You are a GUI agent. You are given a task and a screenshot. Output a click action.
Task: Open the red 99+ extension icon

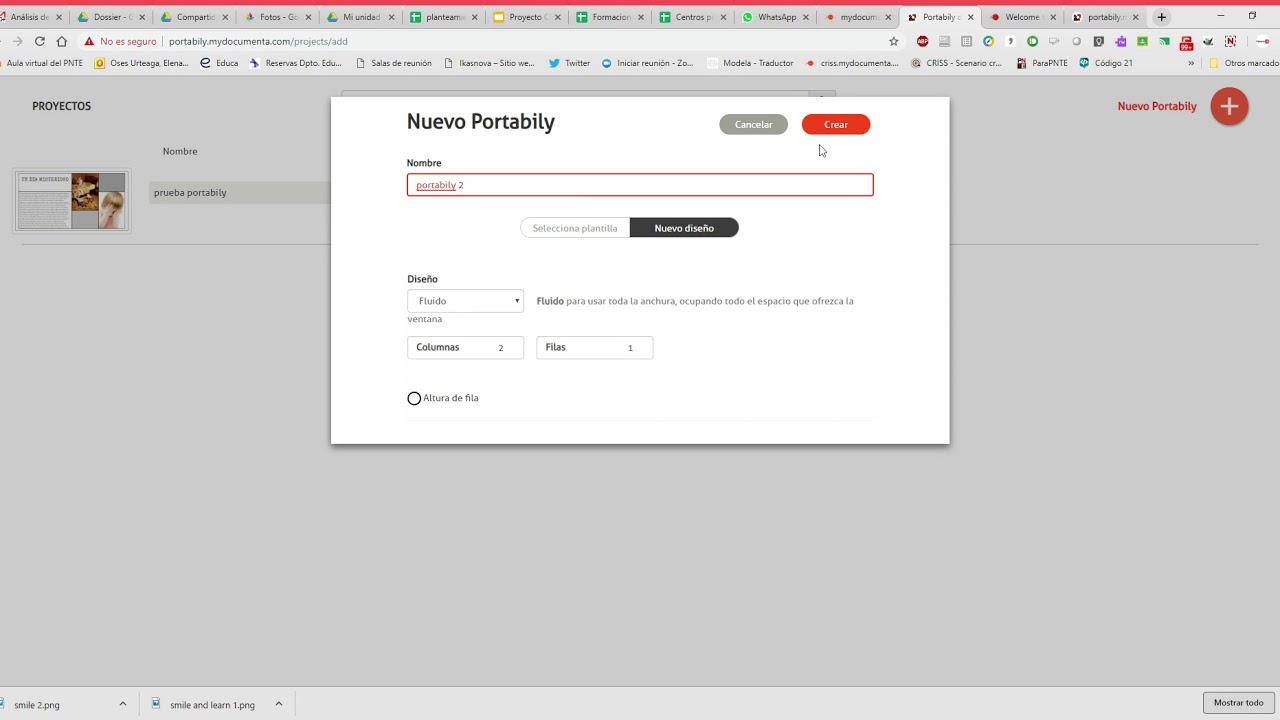tap(1186, 42)
